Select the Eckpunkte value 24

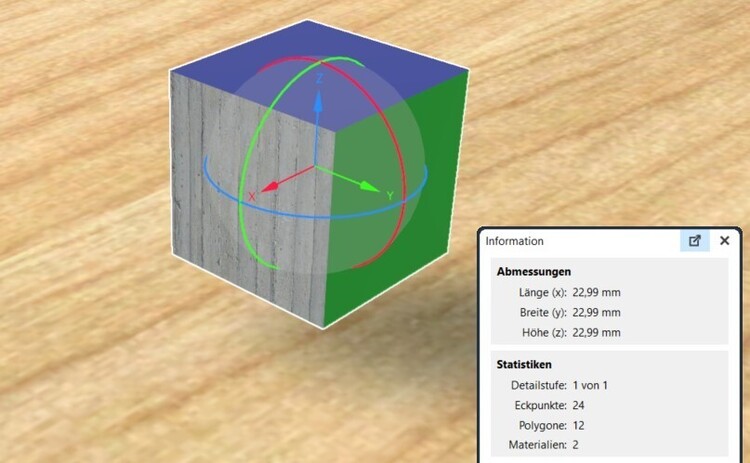[578, 405]
